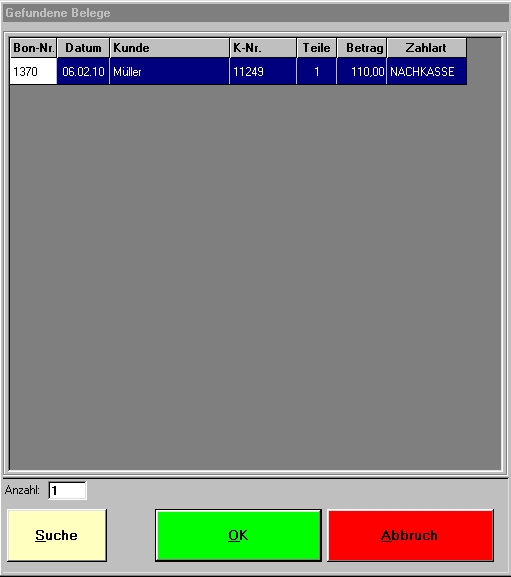Select the customer name Müller cell

170,71
